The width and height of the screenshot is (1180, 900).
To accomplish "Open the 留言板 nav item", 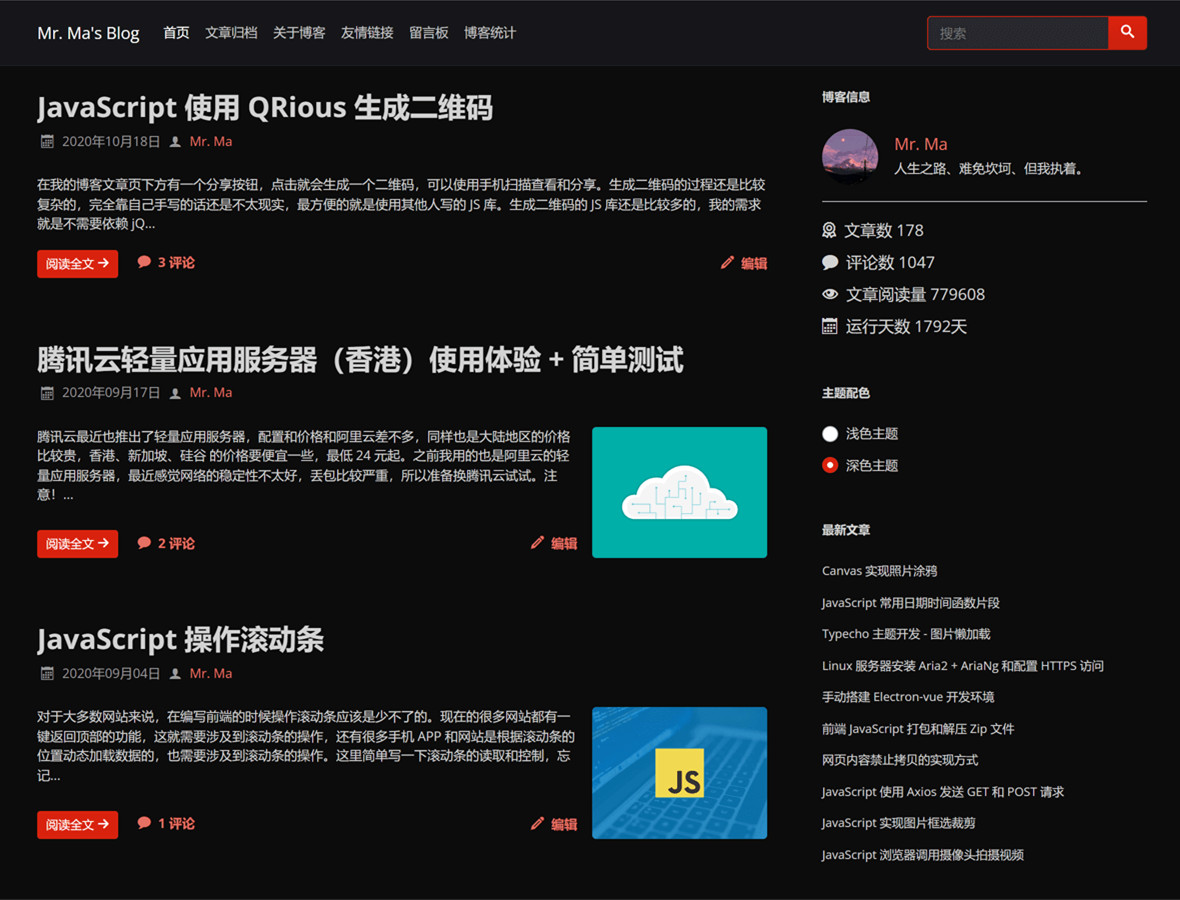I will [429, 32].
